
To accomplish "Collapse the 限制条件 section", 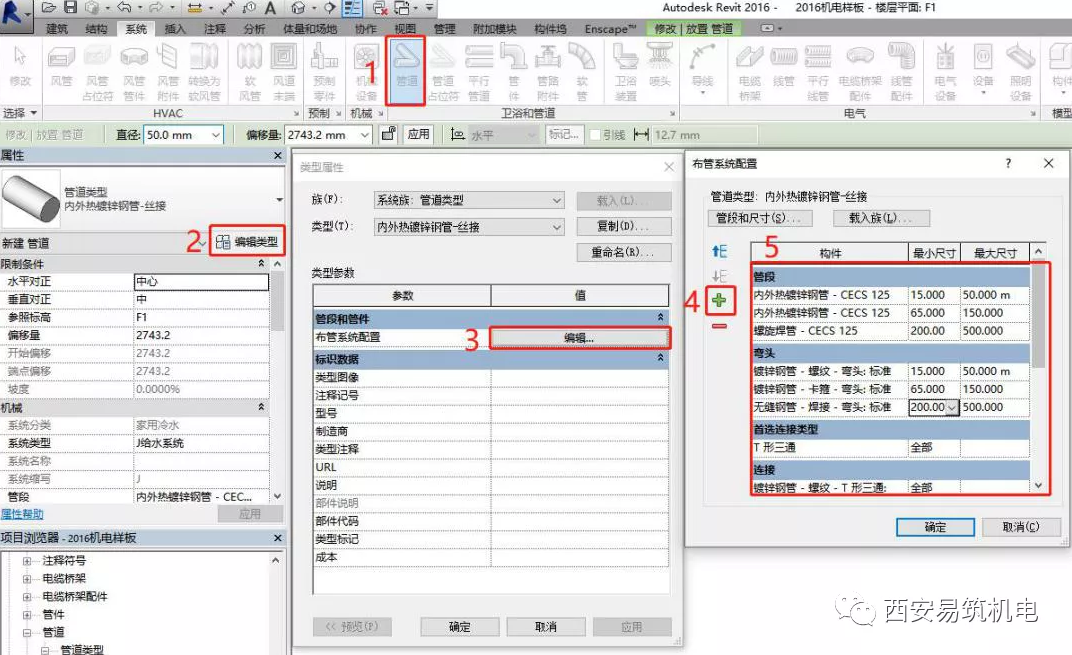I will (x=261, y=264).
